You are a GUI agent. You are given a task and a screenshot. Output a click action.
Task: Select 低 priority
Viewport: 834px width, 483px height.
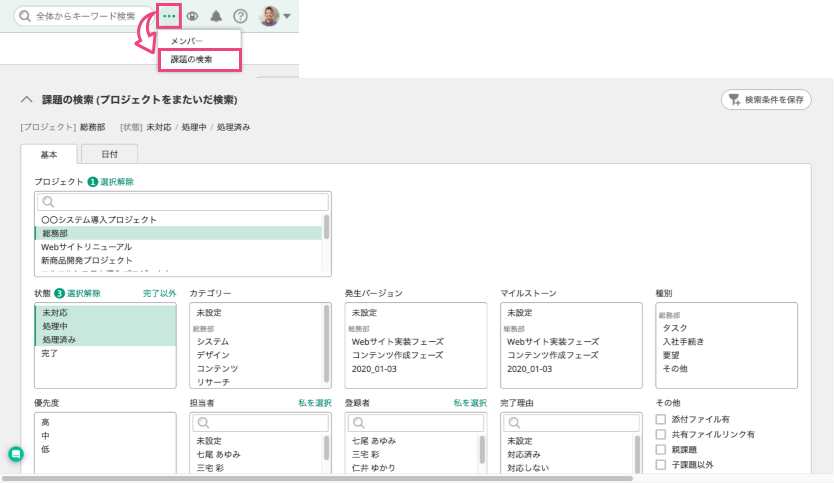tap(105, 449)
